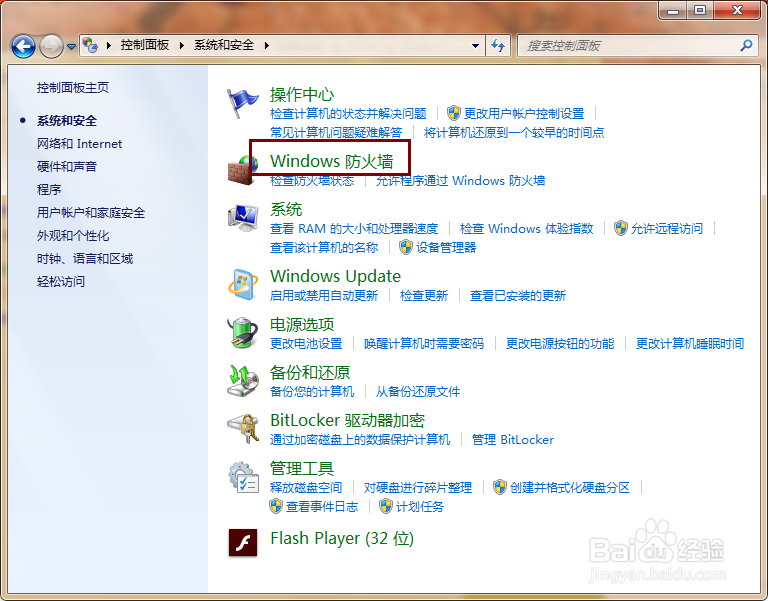Click the Windows Update icon
Image resolution: width=768 pixels, height=601 pixels.
242,284
